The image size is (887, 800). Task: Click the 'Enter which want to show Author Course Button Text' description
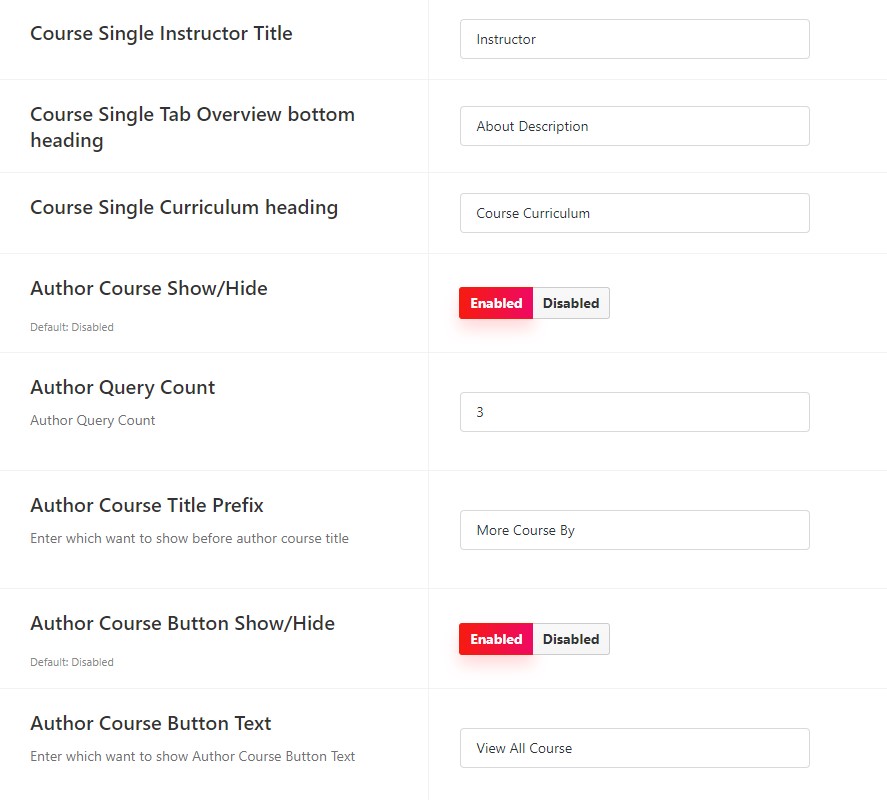pos(192,756)
